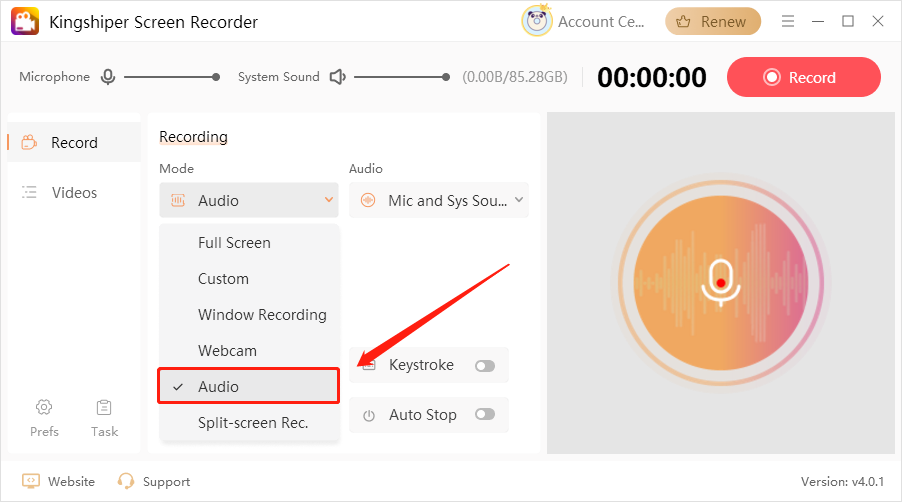
Task: Open the Website link
Action: (71, 481)
